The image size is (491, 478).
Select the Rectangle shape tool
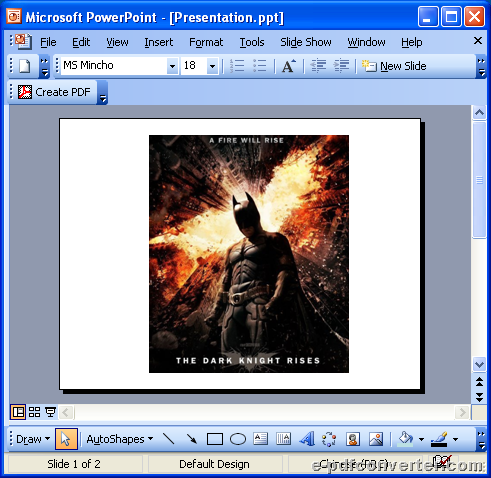(215, 439)
